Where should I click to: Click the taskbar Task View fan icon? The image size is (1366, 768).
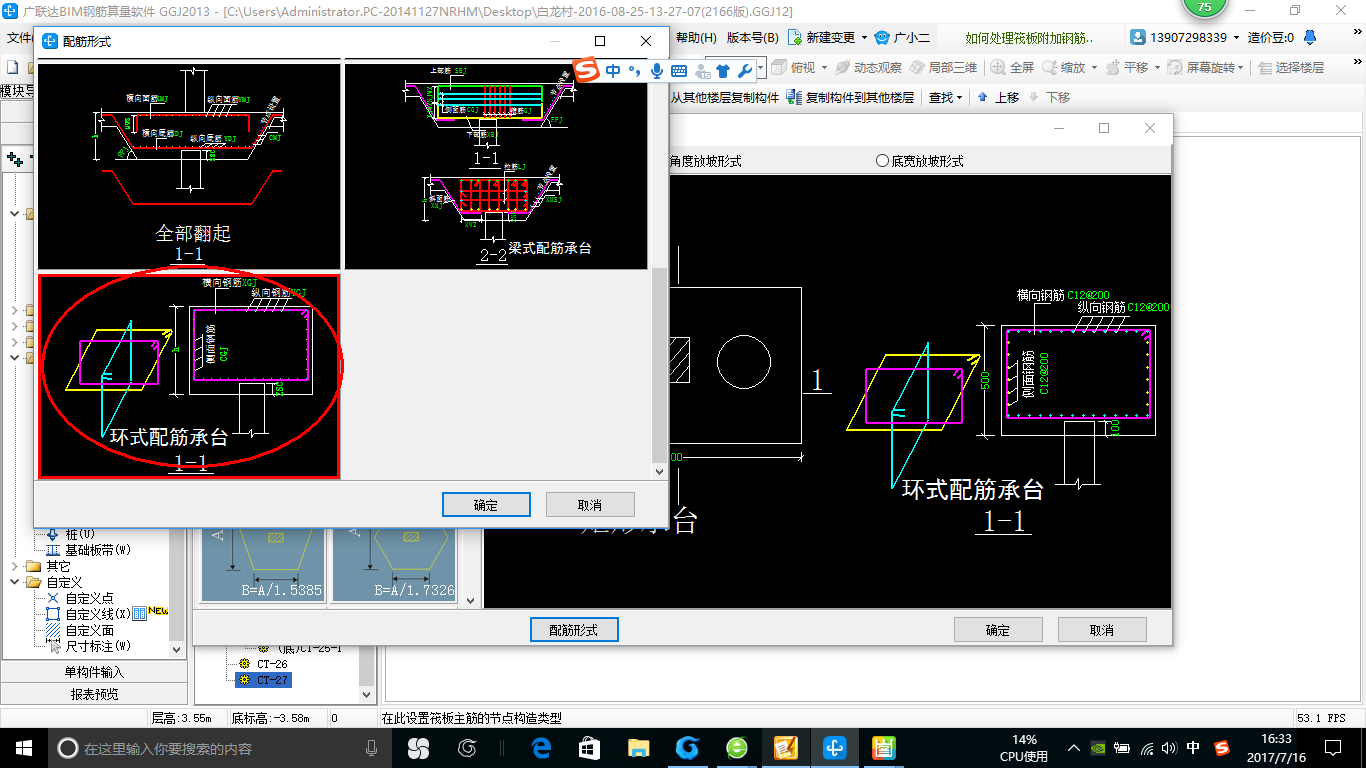(x=418, y=748)
